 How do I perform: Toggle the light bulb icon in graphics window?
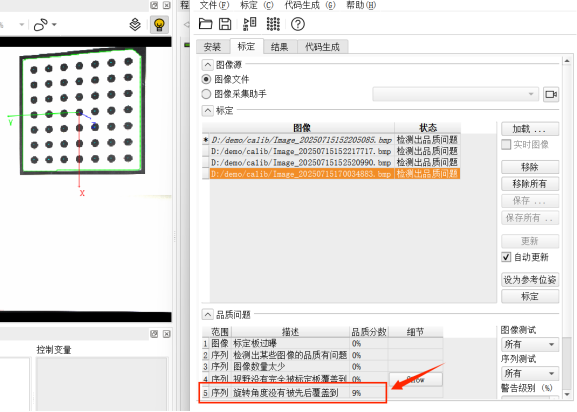coord(159,25)
